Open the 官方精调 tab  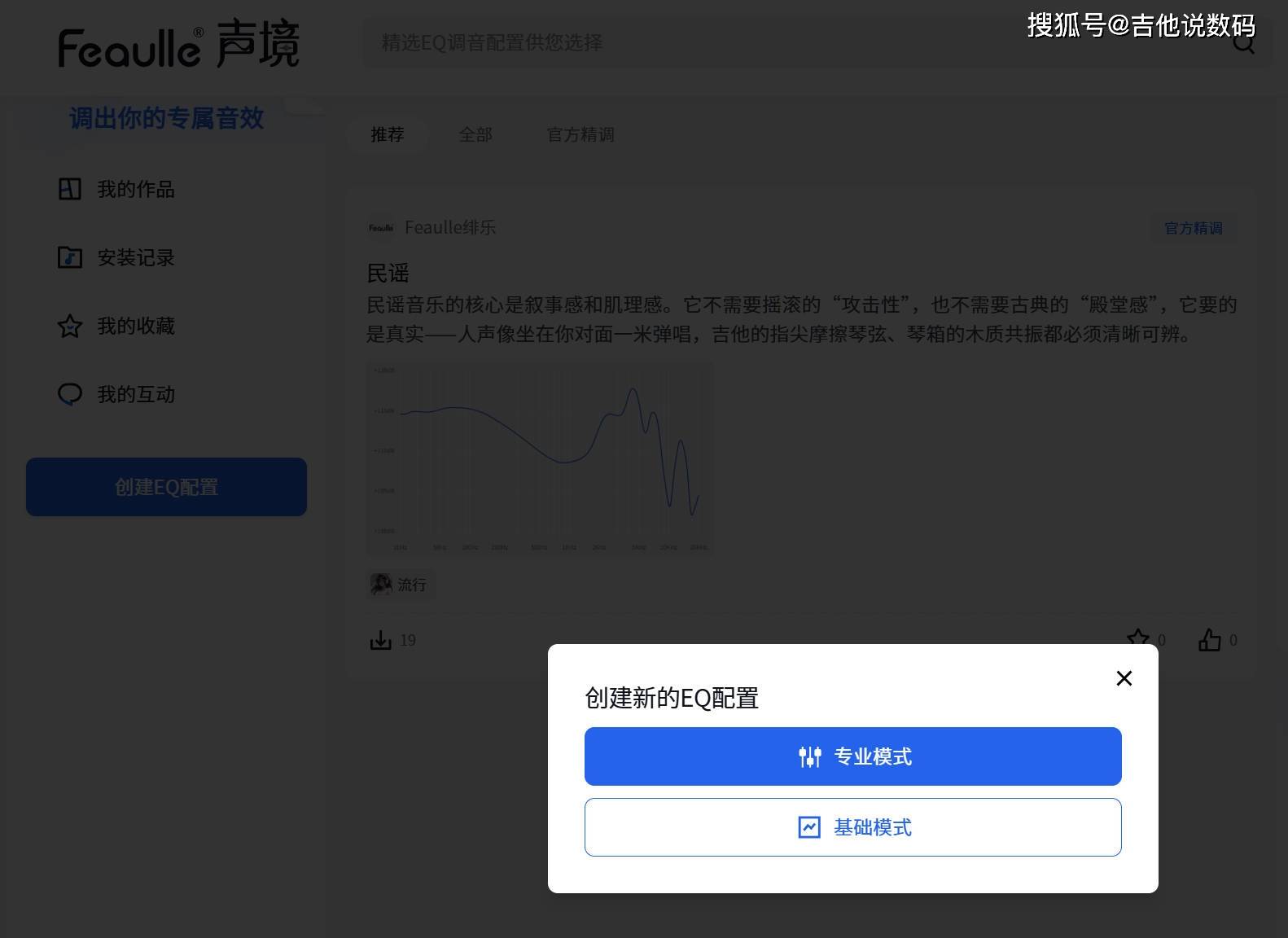(x=580, y=134)
